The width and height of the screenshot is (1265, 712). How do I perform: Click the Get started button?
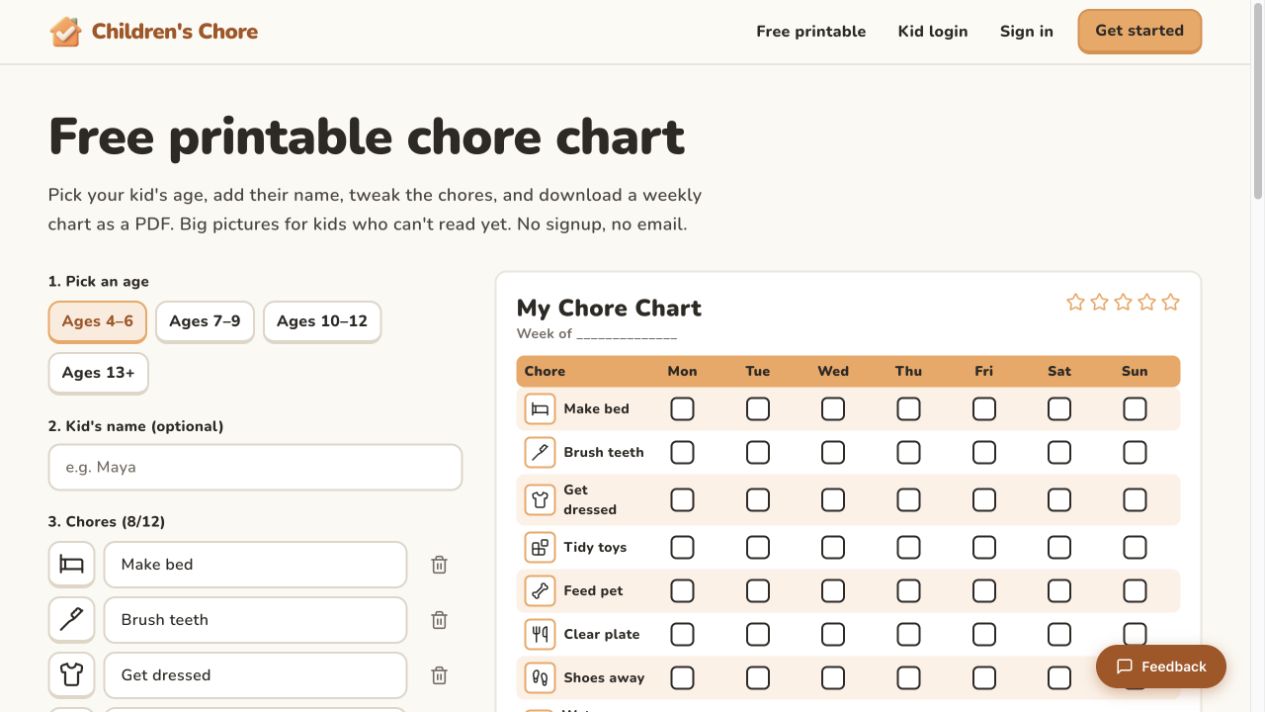coord(1139,31)
